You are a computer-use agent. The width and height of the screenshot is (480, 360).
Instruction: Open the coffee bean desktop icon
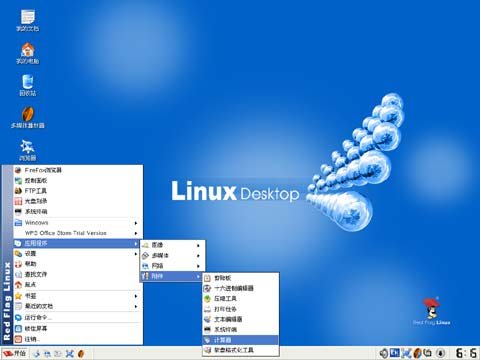(28, 117)
